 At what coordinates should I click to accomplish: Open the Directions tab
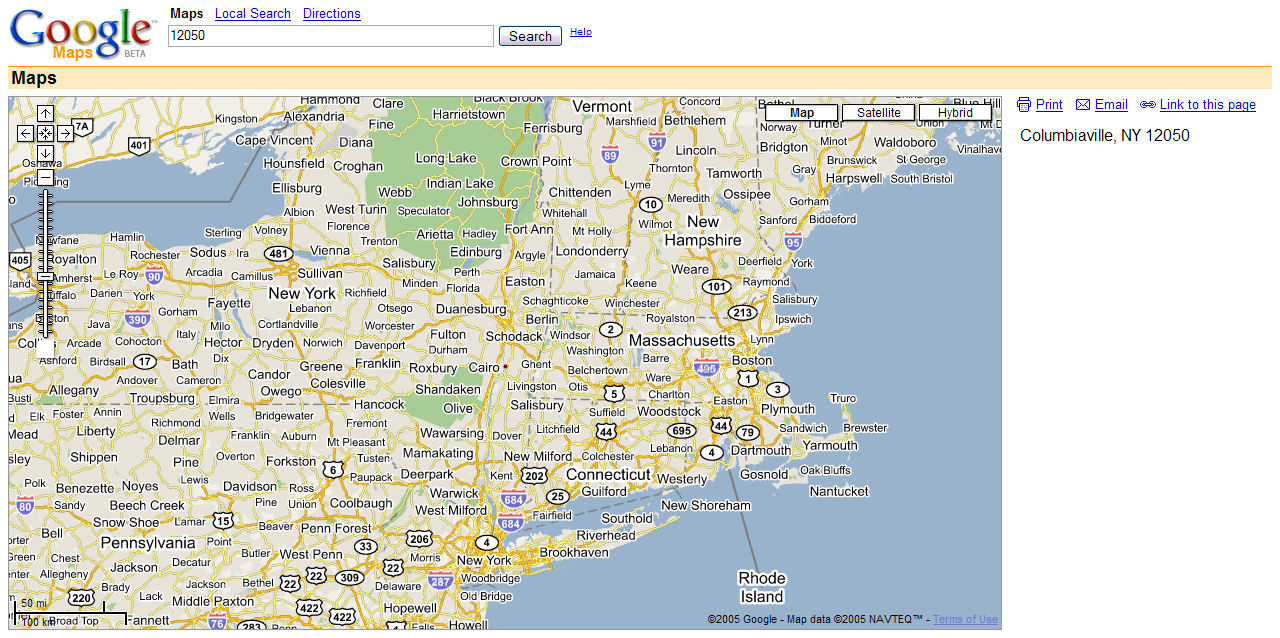coord(331,14)
